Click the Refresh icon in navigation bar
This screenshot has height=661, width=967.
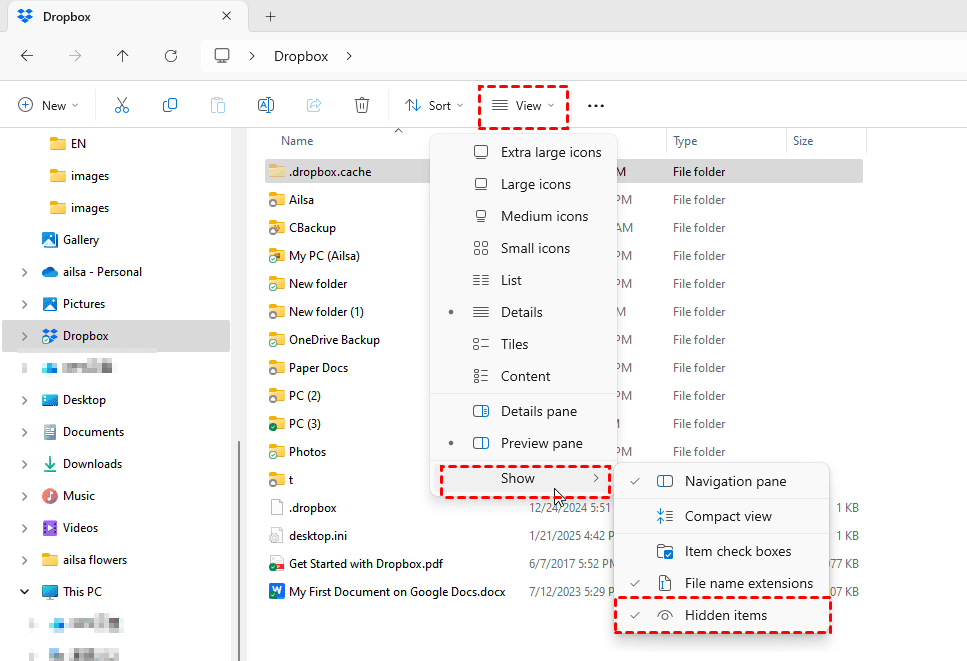coord(171,56)
